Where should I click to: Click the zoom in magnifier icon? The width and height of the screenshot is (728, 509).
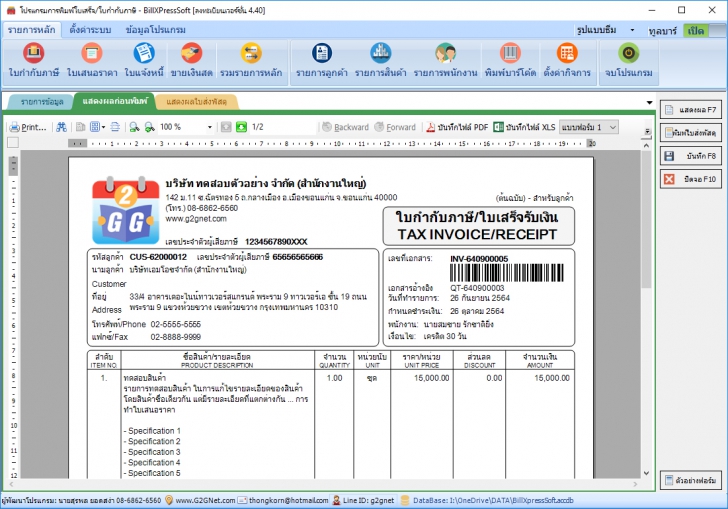[x=150, y=127]
